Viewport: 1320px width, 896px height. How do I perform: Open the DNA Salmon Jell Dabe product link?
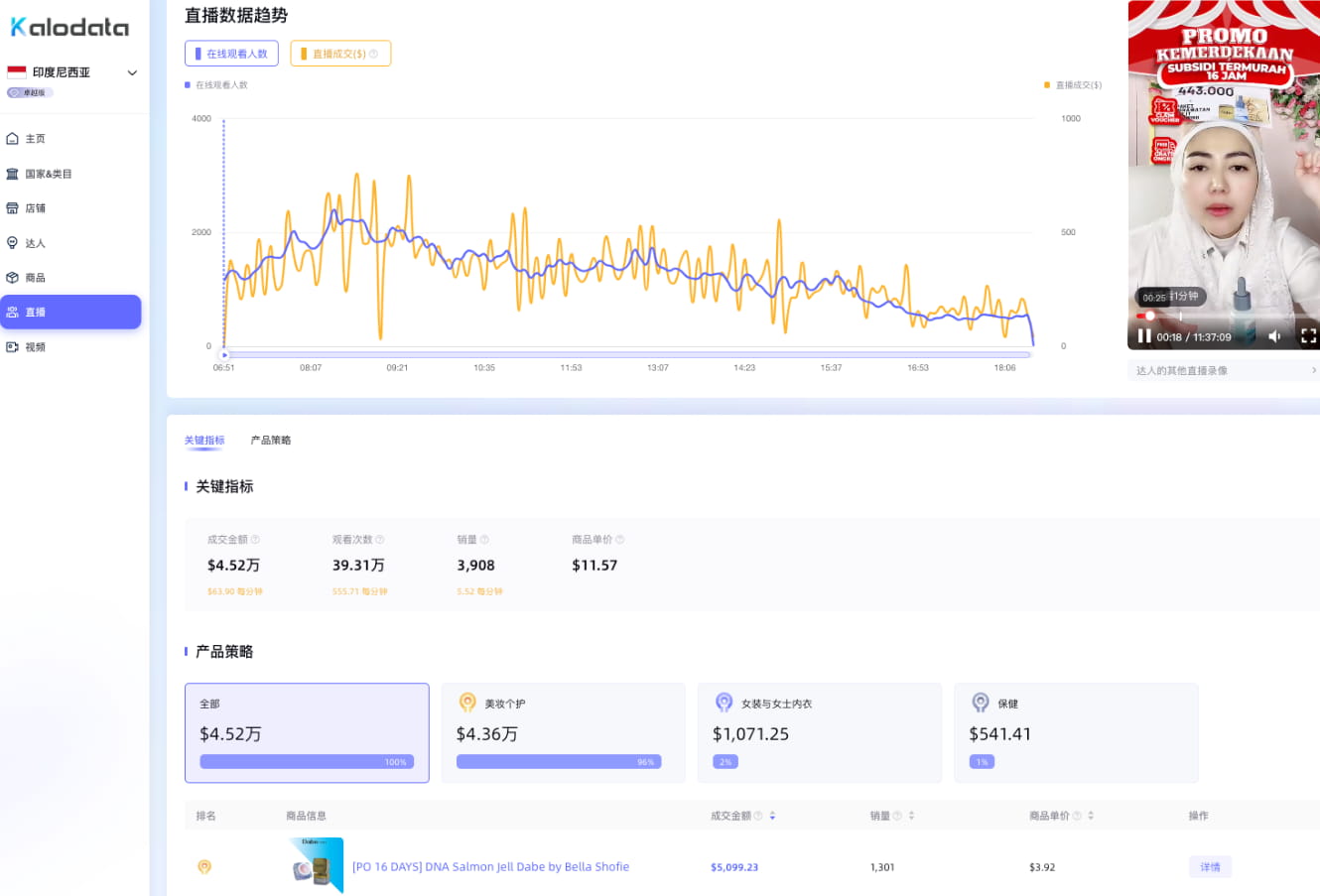[490, 867]
